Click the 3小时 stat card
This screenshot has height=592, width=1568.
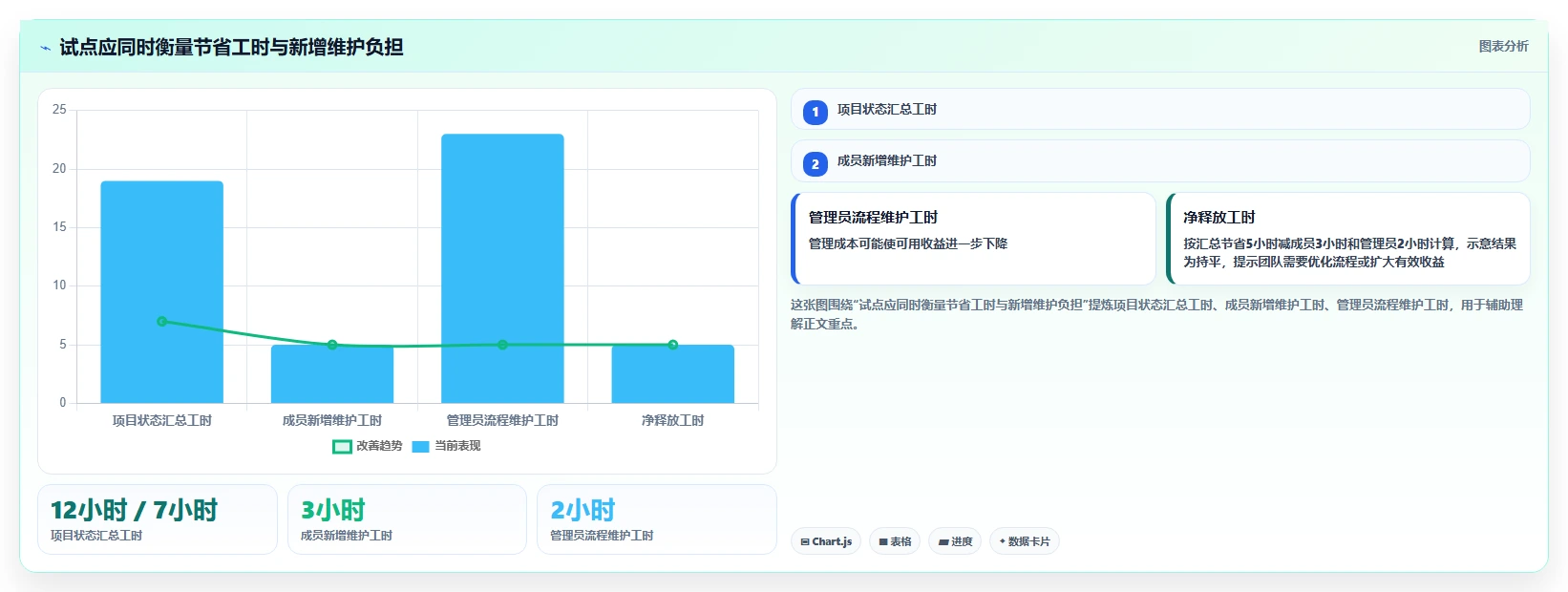(x=407, y=519)
